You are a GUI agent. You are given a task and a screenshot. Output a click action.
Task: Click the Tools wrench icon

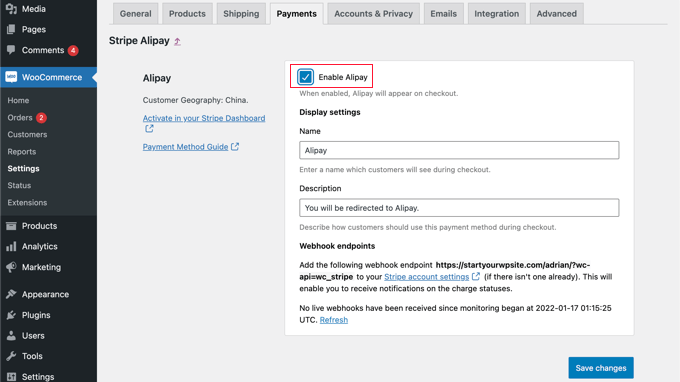click(11, 356)
